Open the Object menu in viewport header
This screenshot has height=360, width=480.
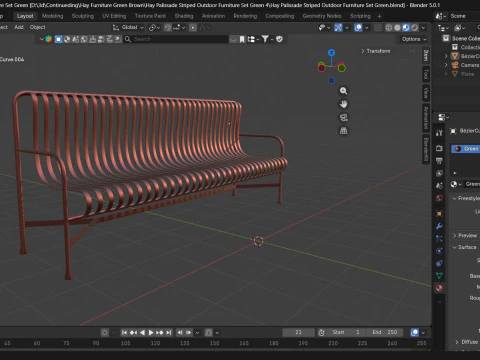pos(37,27)
